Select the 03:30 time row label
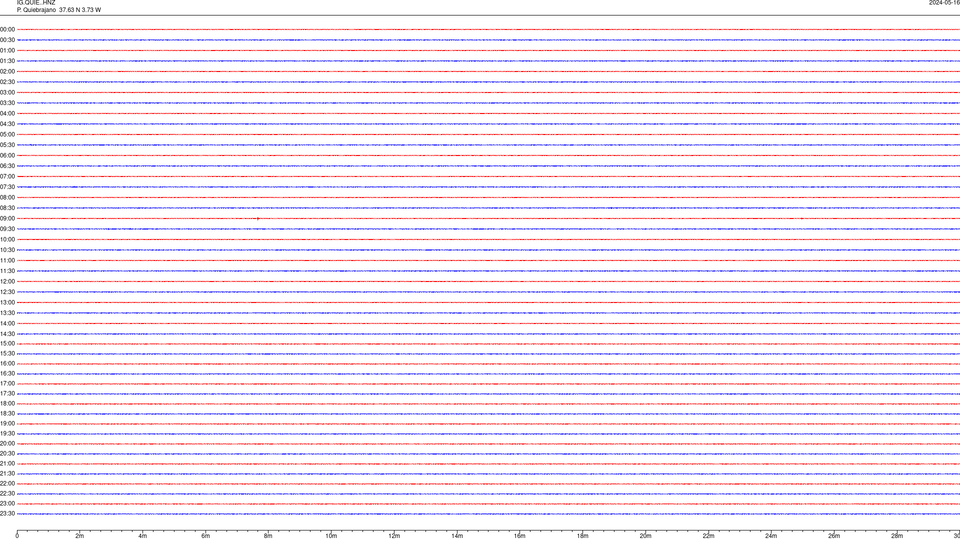Viewport: 960px width, 540px height. (7, 103)
